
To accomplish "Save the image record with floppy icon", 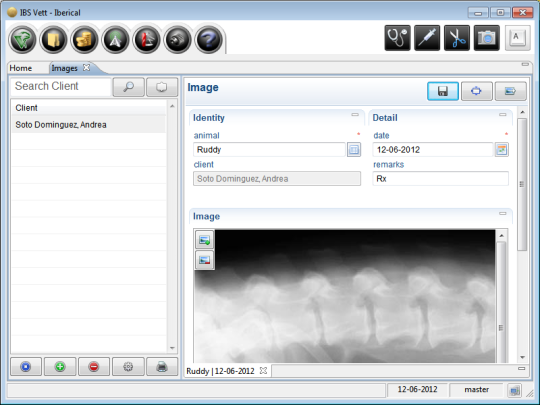I will [443, 91].
